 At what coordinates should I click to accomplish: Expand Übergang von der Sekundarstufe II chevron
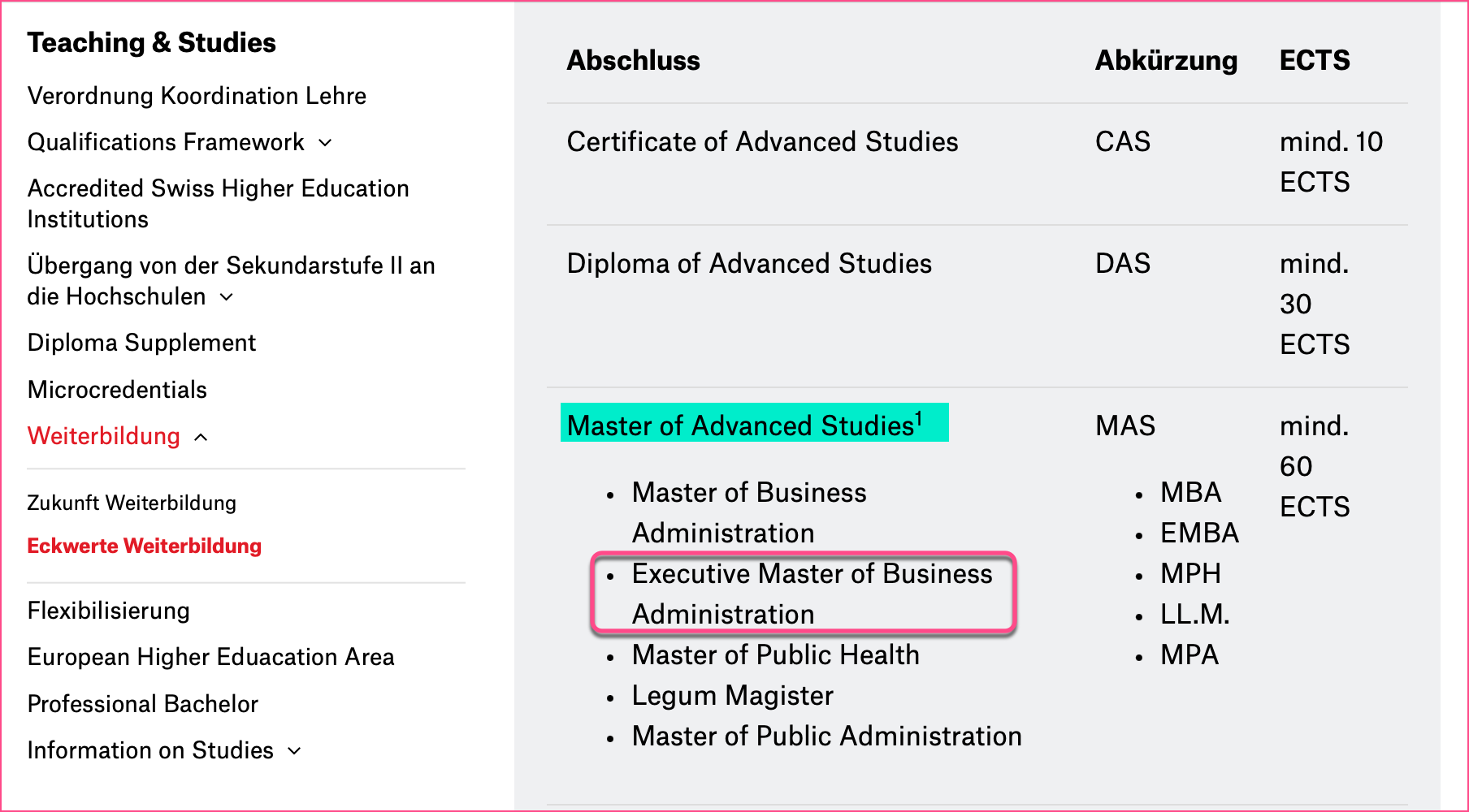coord(227,297)
